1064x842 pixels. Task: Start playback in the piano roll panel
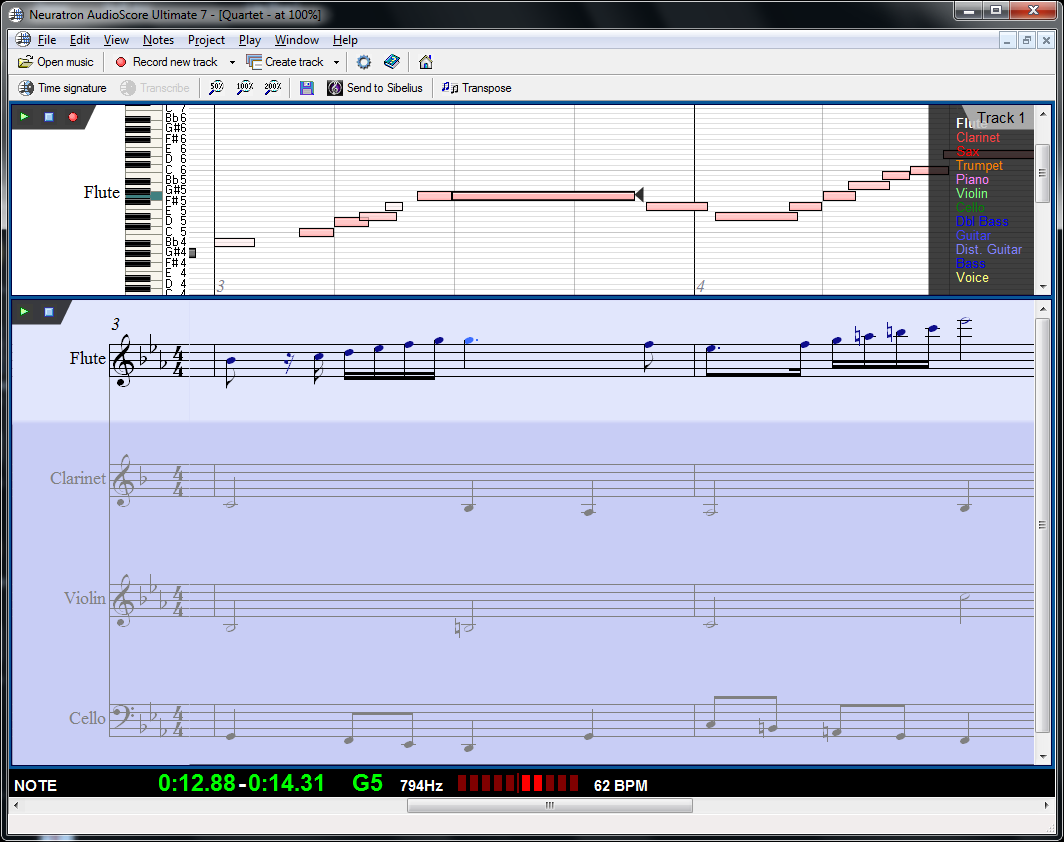pyautogui.click(x=22, y=116)
